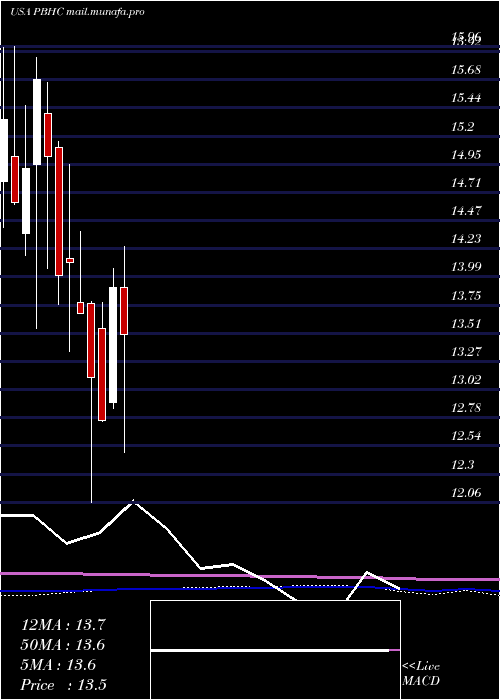Click the 'USA PBHC mail.munafa.pro' title text
The image size is (500, 700).
[x=77, y=12]
